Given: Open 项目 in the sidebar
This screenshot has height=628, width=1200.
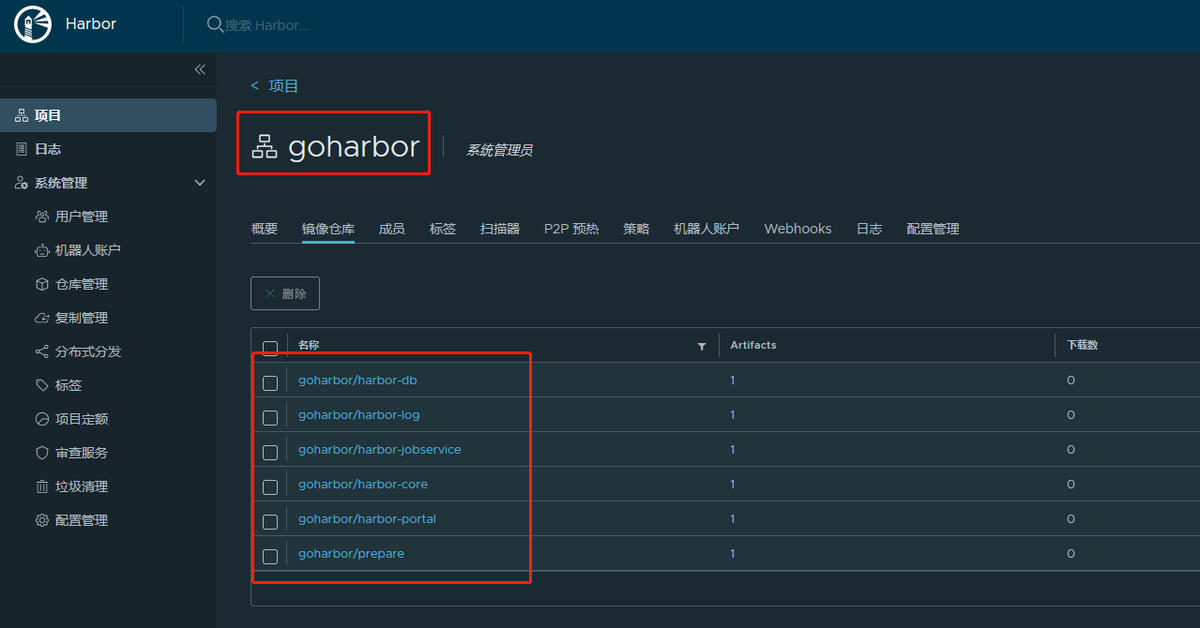Looking at the screenshot, I should click(108, 116).
